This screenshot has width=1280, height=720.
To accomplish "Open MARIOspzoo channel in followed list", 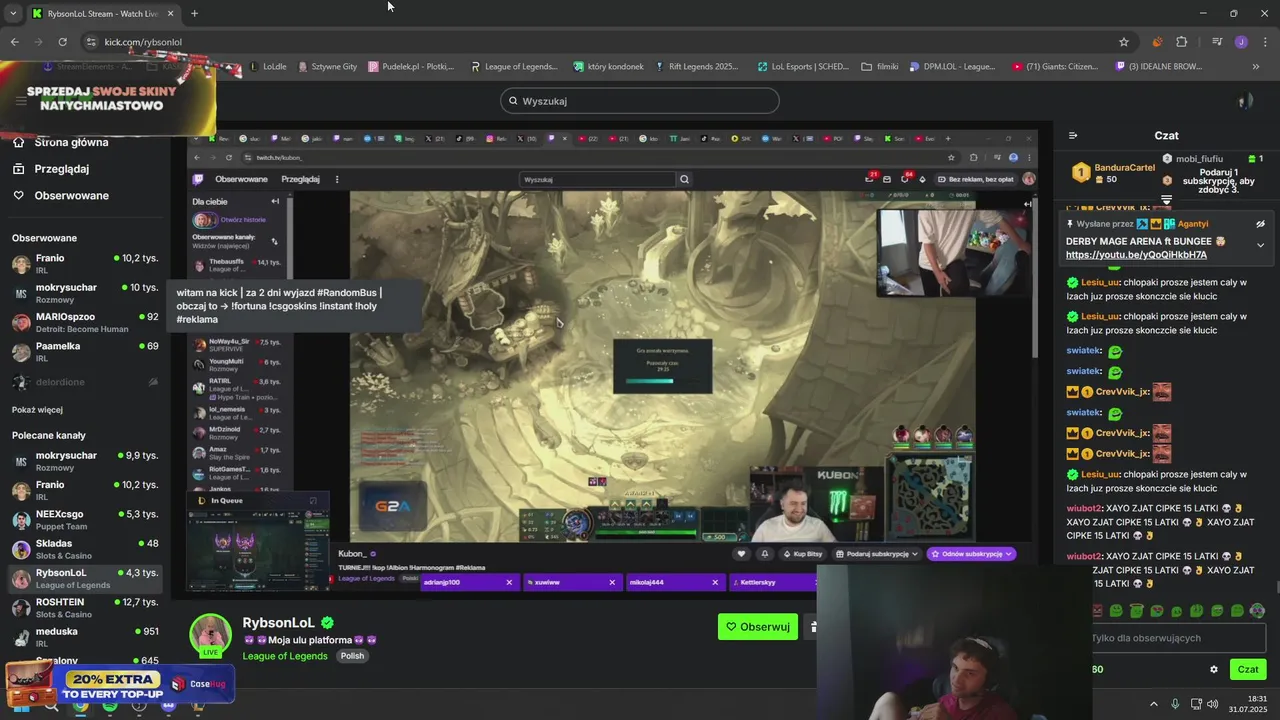I will coord(85,323).
